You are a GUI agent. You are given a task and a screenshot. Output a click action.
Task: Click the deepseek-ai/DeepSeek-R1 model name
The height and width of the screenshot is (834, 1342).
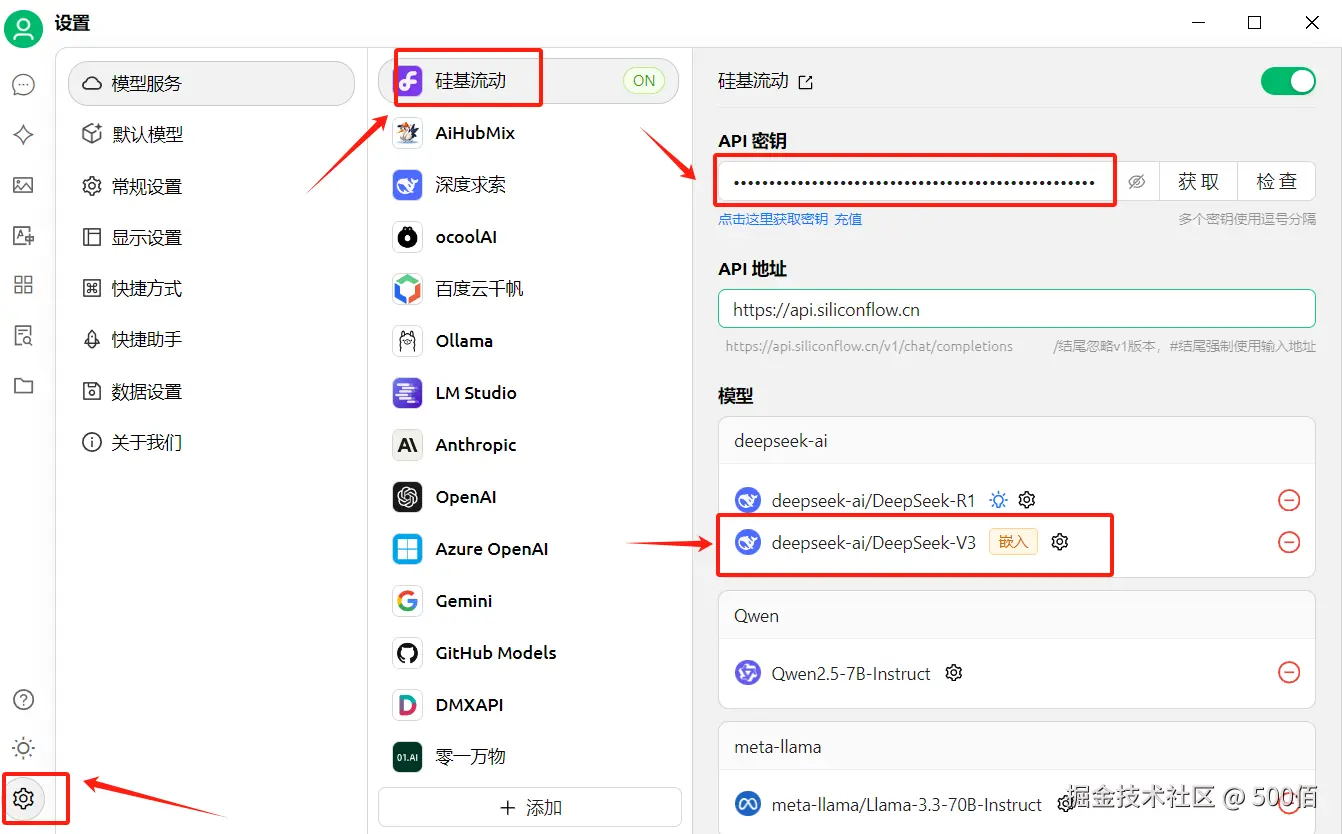(x=873, y=500)
